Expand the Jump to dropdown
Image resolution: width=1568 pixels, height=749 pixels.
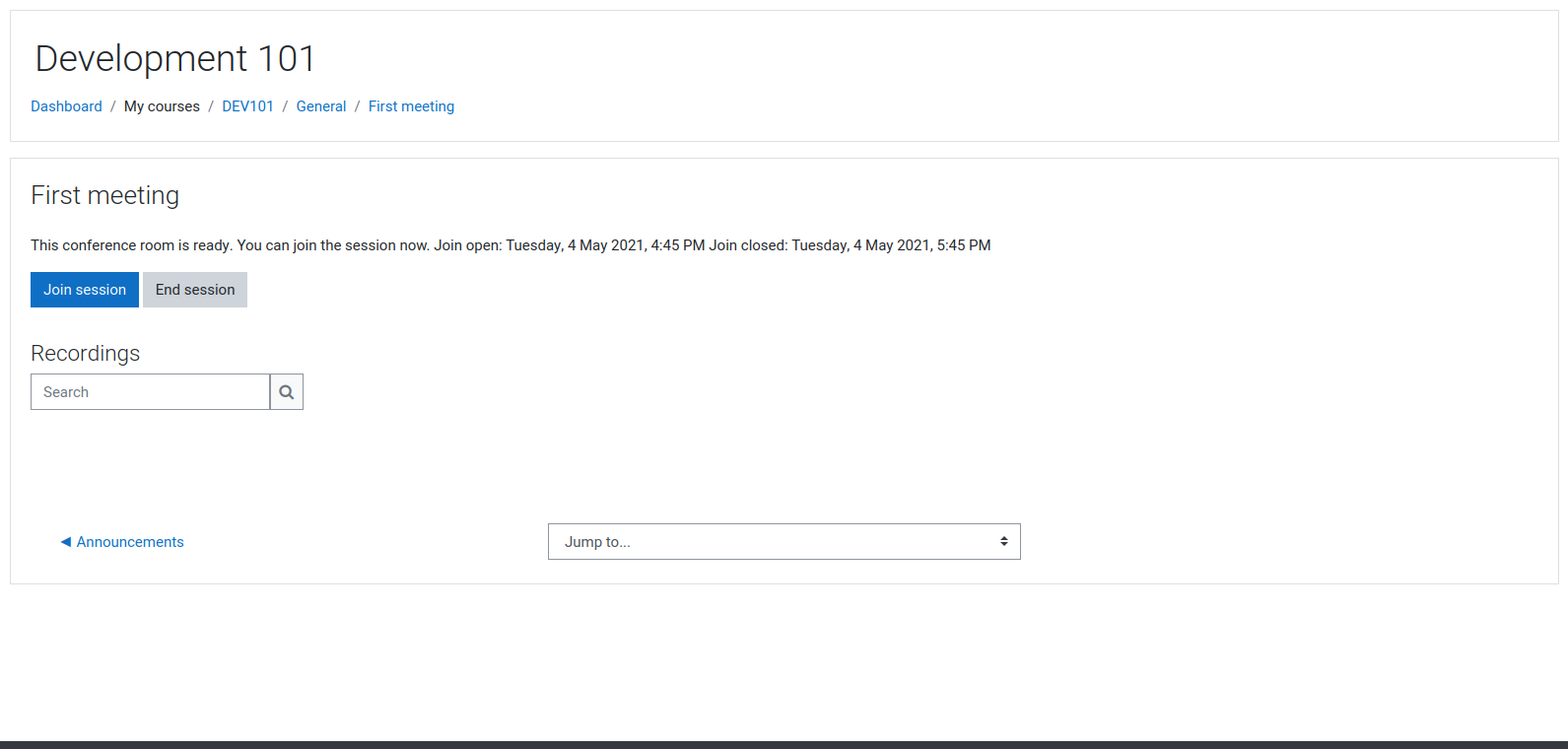coord(784,542)
